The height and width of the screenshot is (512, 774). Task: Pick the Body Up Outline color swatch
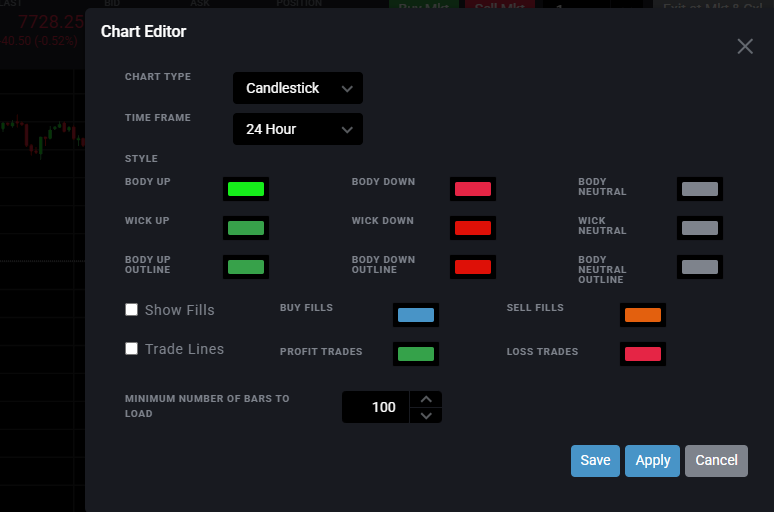click(x=246, y=267)
